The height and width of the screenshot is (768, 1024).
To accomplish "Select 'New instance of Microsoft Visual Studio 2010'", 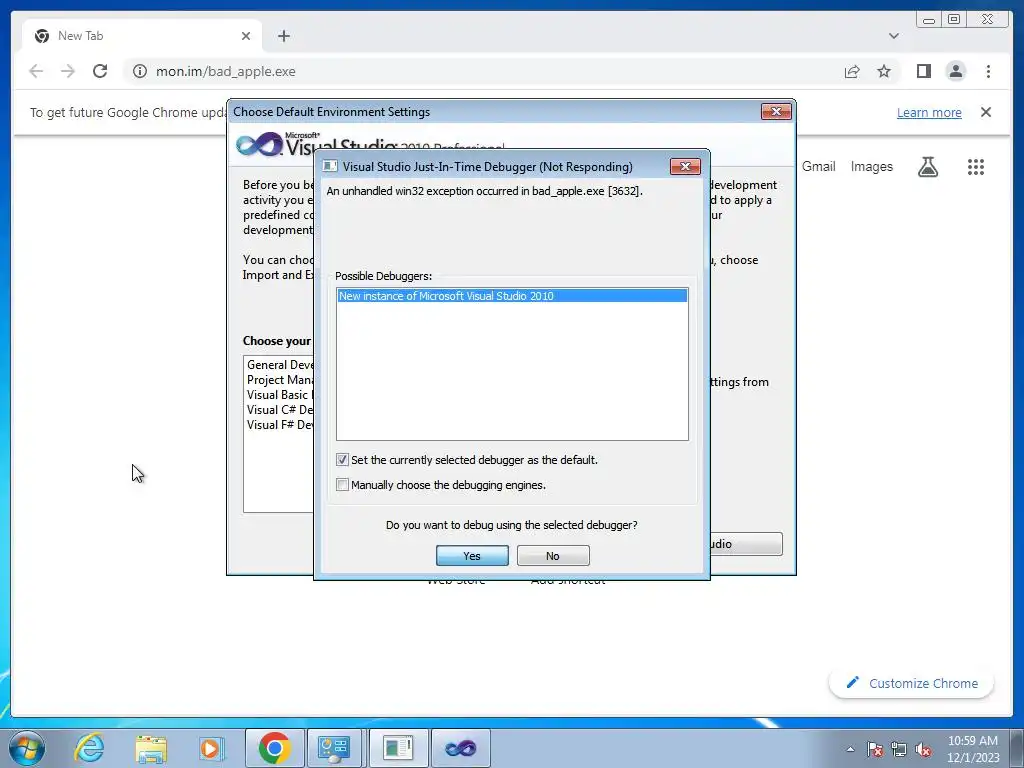I will click(512, 296).
